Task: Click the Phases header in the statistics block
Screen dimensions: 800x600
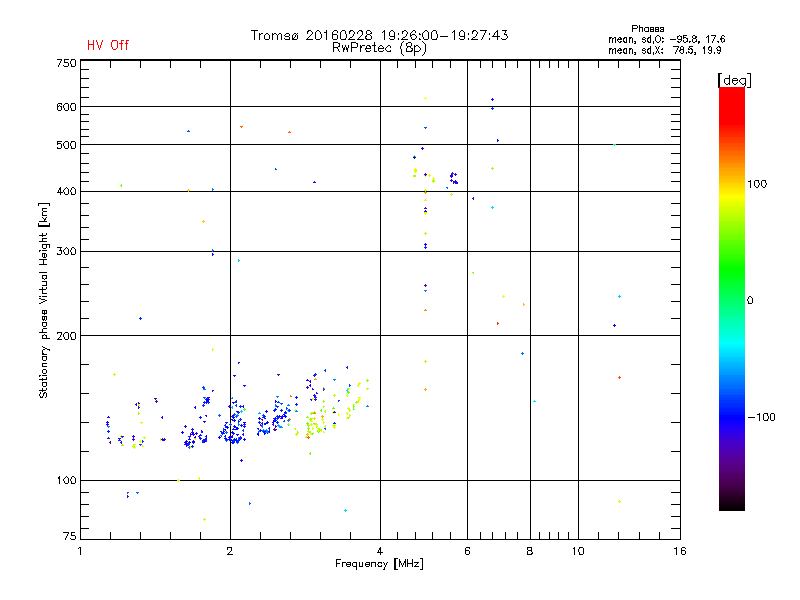Action: [x=647, y=29]
